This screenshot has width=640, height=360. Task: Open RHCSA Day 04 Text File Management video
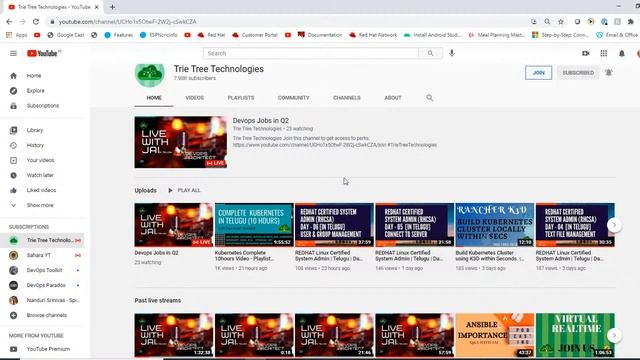click(x=575, y=224)
